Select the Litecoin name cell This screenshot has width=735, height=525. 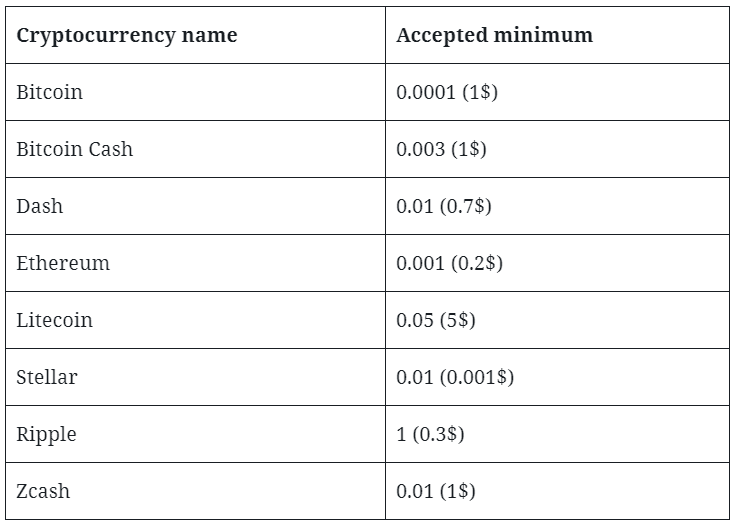195,320
